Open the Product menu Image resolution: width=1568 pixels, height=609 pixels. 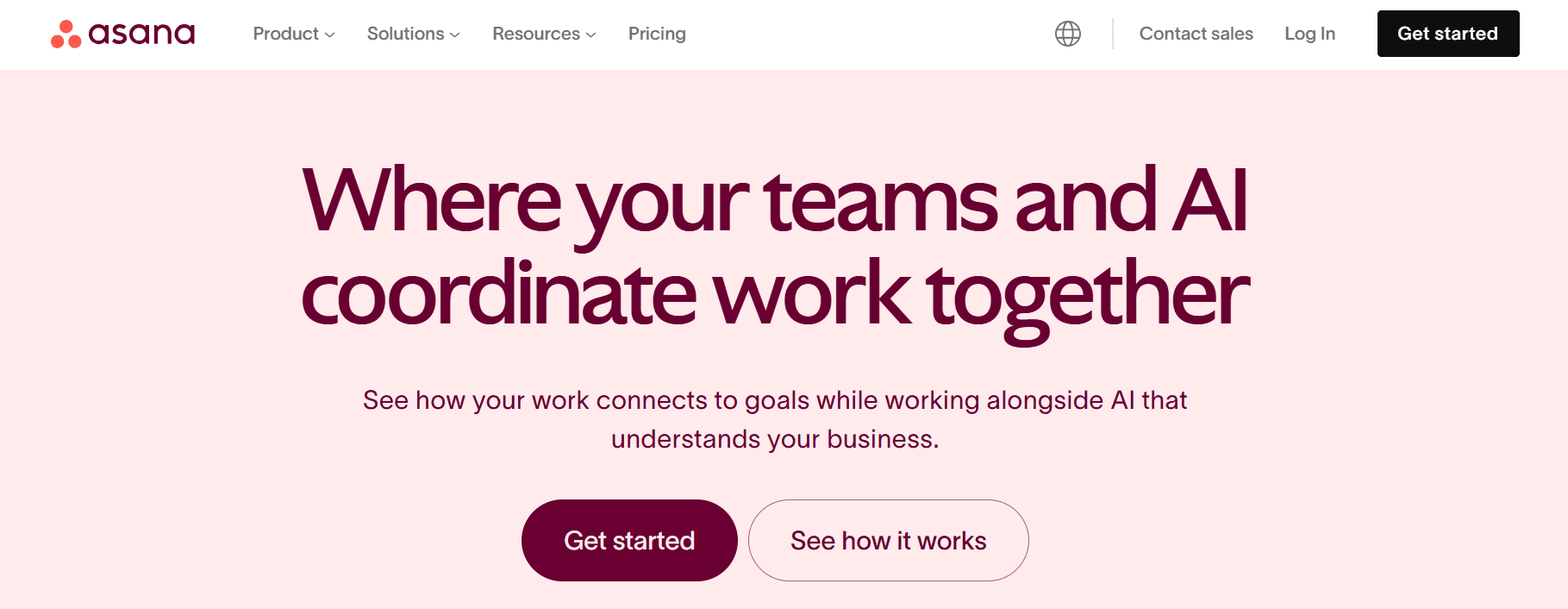tap(286, 34)
